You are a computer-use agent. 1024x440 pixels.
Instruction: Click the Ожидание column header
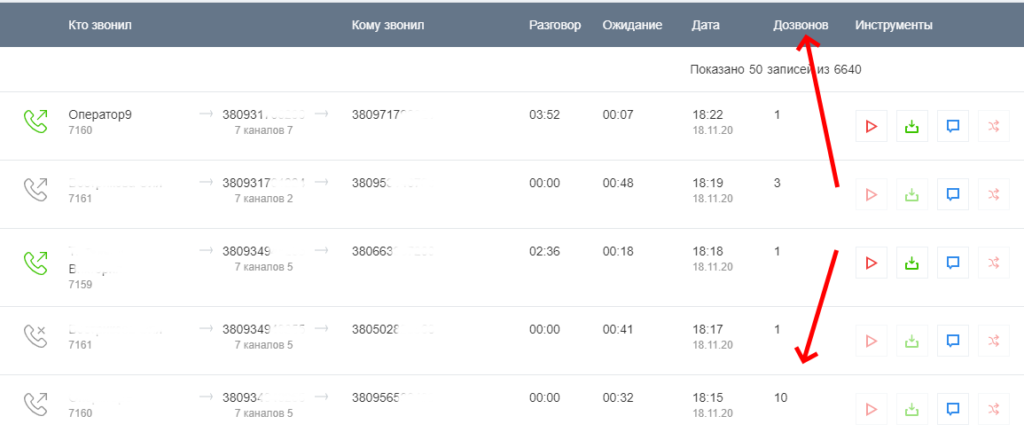click(x=632, y=25)
